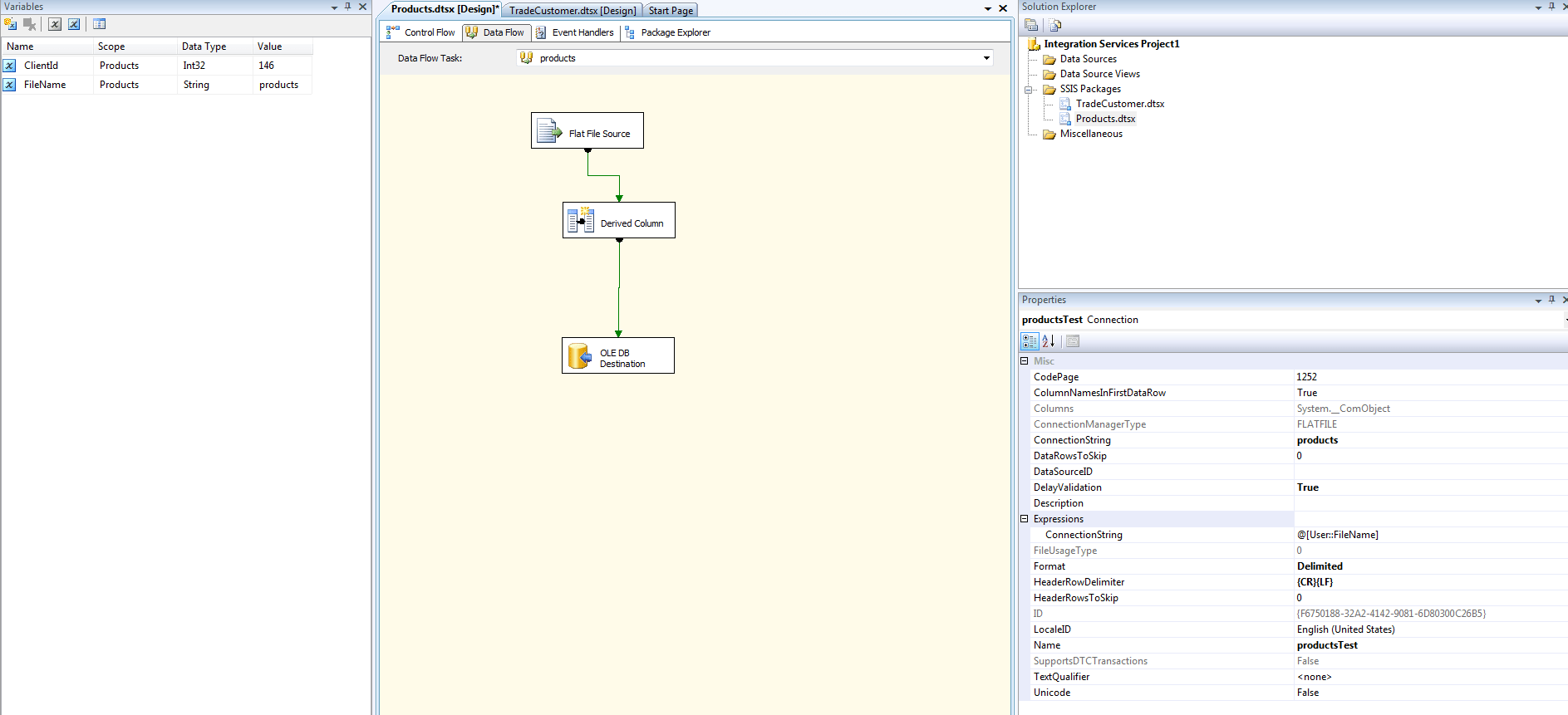Click Solution Explorer Show All Files icon
The height and width of the screenshot is (715, 1568).
[1055, 25]
